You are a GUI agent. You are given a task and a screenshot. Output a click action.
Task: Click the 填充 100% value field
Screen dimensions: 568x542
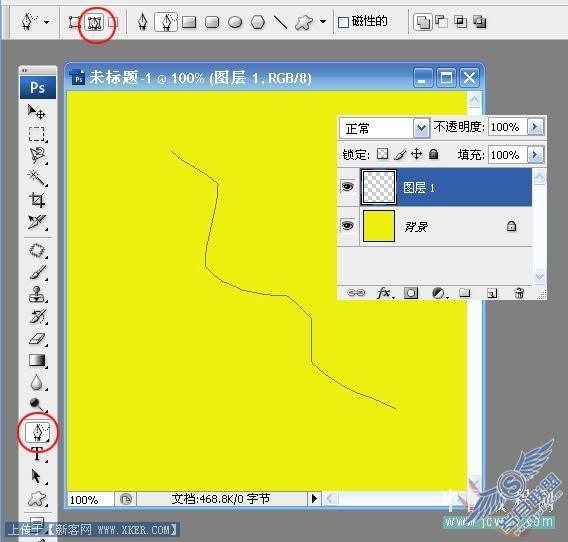point(508,155)
